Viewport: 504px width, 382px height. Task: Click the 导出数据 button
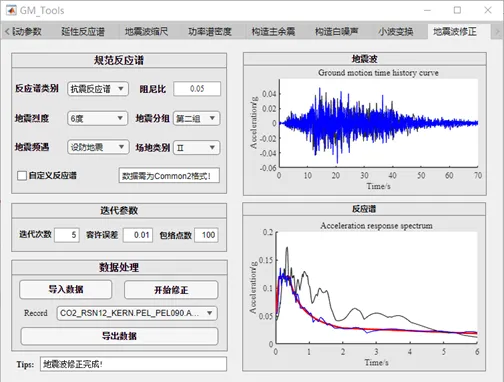point(119,336)
